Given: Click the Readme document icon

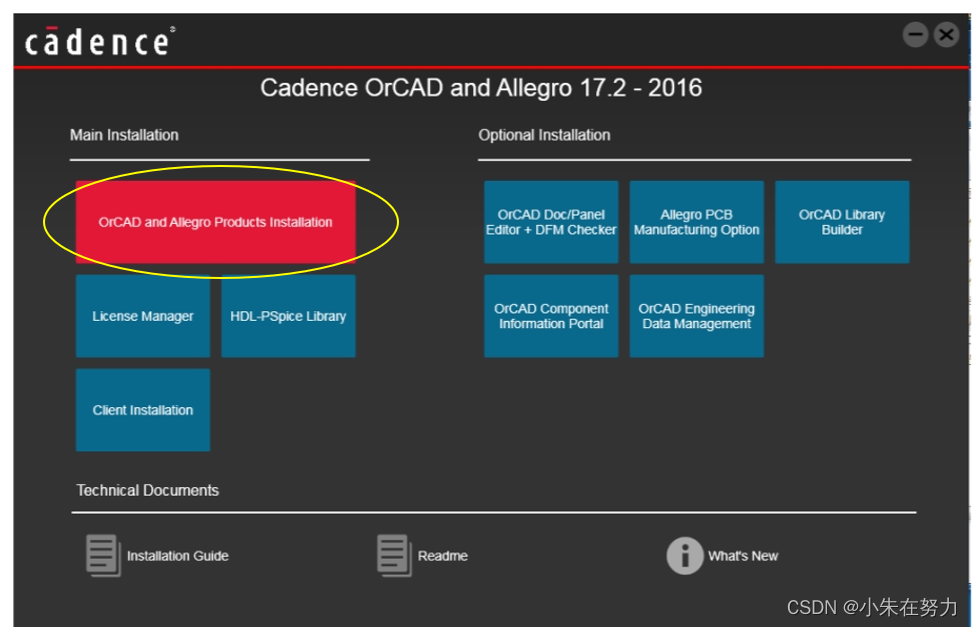Looking at the screenshot, I should pos(394,556).
